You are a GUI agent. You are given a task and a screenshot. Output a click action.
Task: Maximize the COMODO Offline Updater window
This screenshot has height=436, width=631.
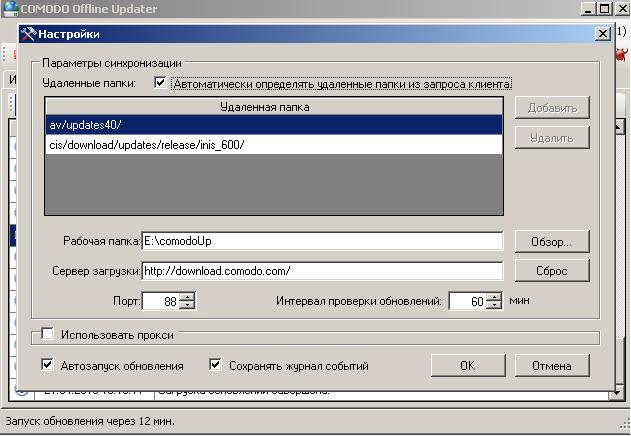pyautogui.click(x=604, y=8)
